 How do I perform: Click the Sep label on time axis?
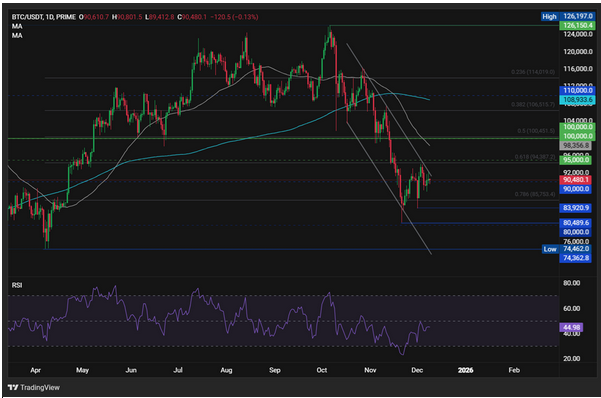274,370
